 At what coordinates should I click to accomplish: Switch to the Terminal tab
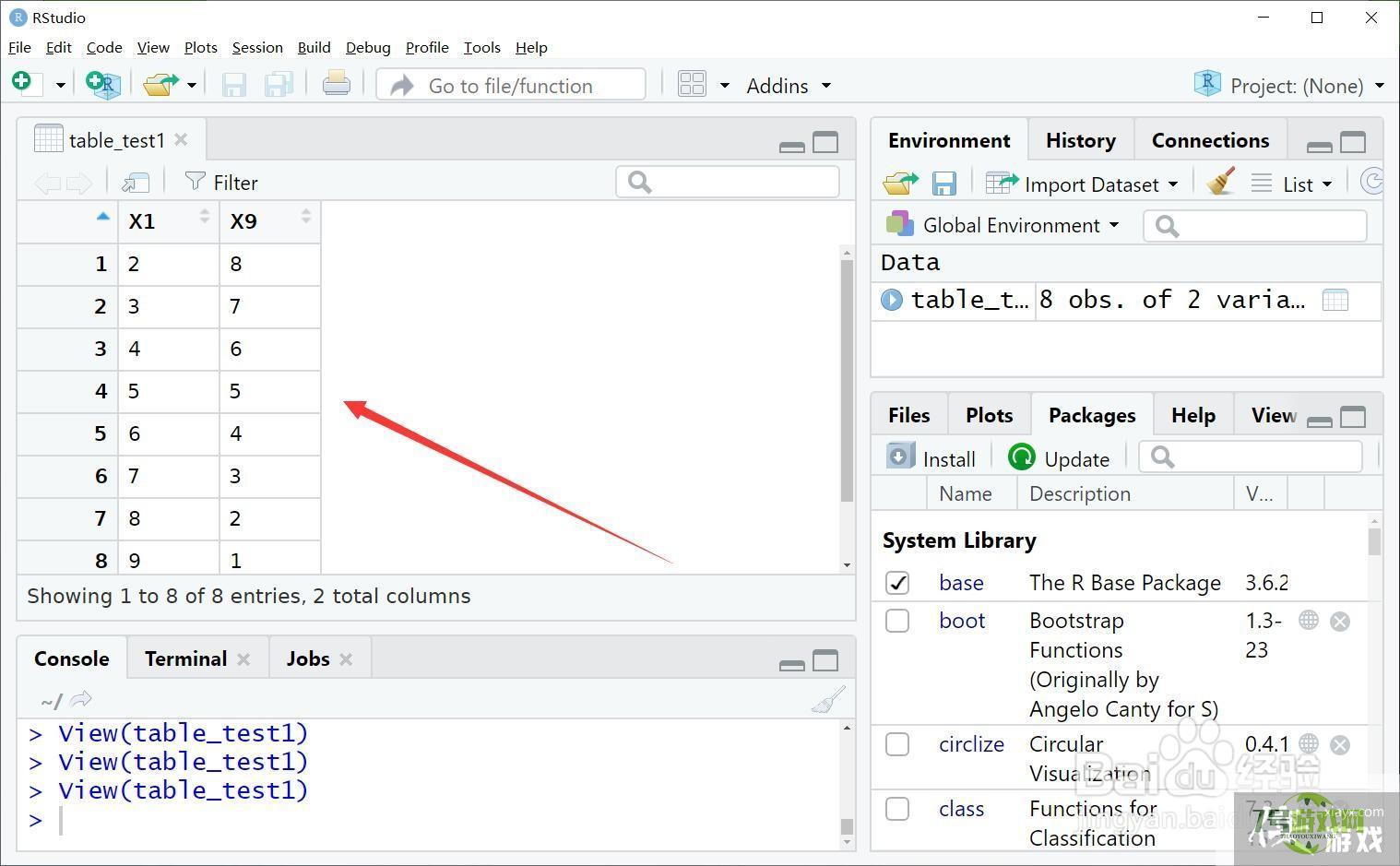pos(185,658)
